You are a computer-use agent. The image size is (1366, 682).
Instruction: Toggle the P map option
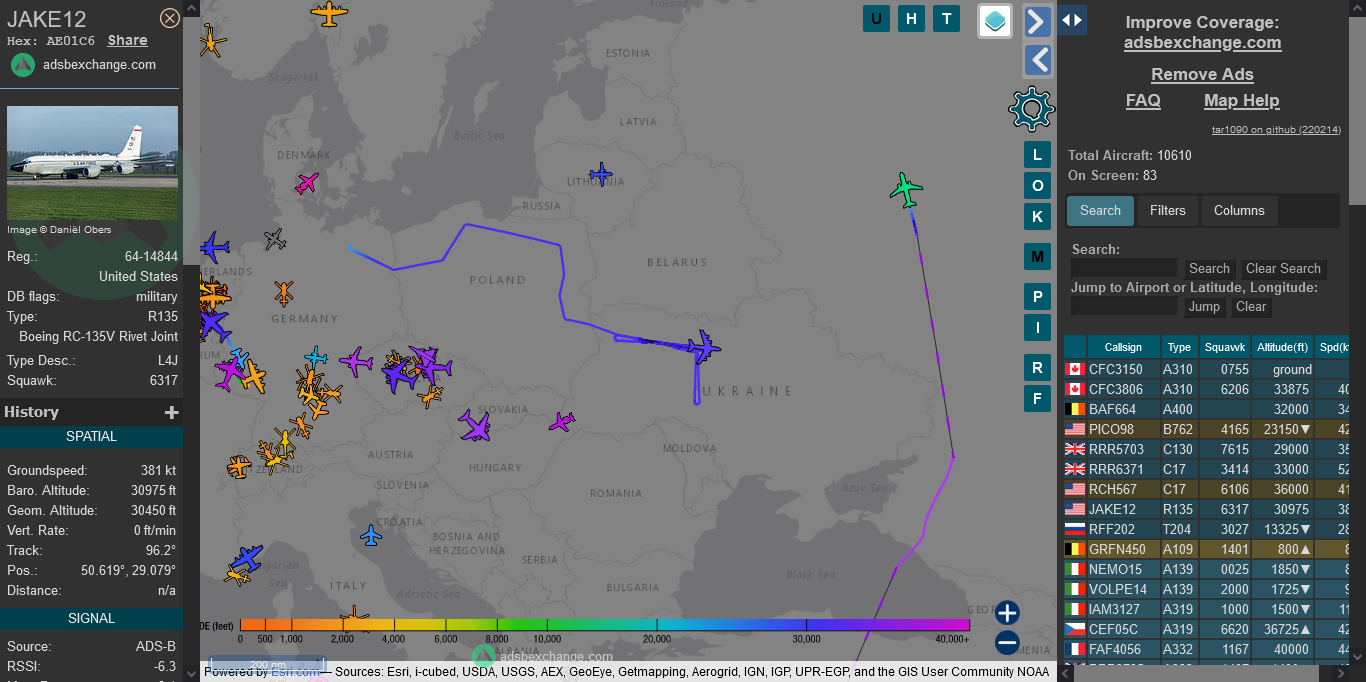click(x=1037, y=297)
